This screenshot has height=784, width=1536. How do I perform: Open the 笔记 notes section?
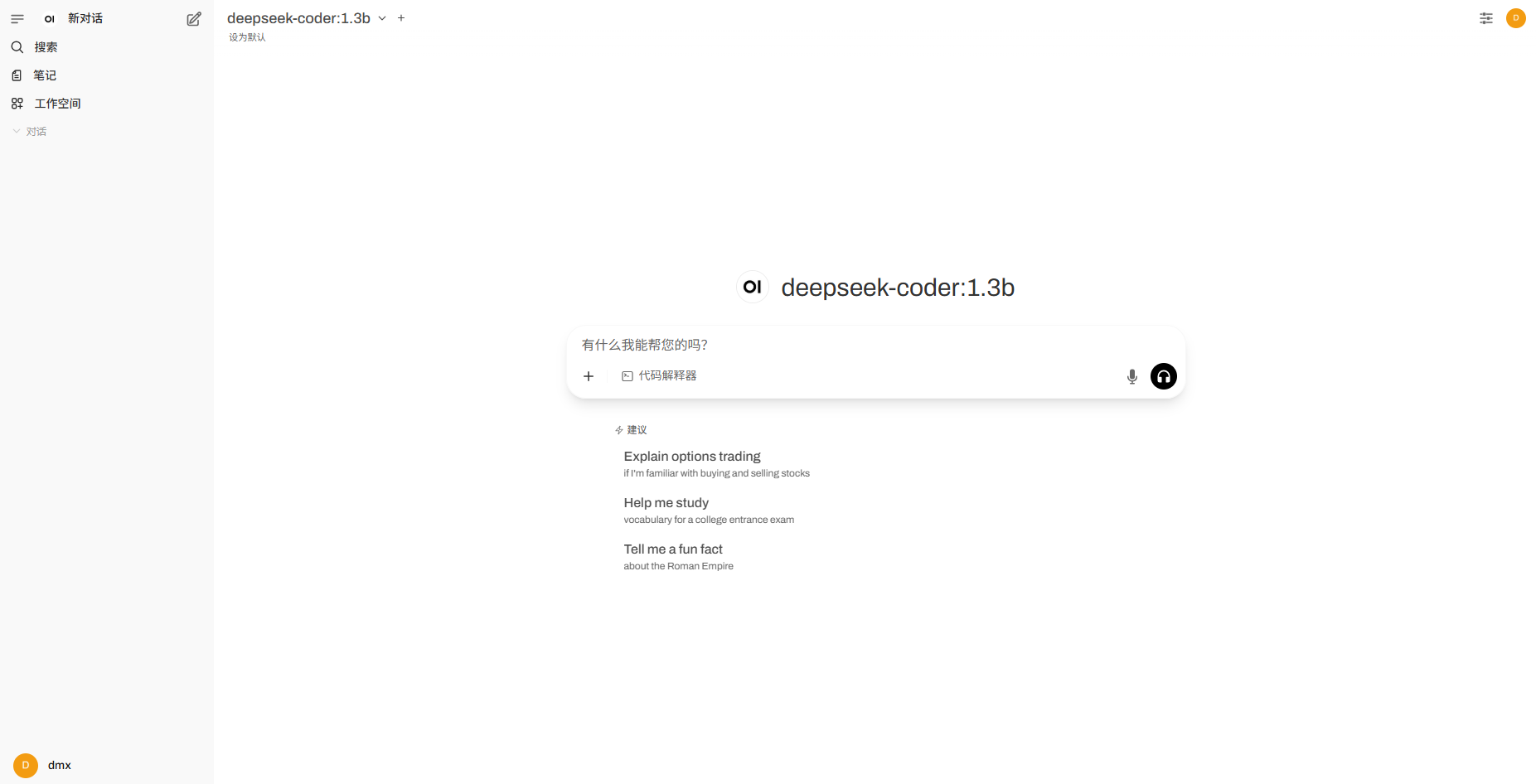point(106,75)
